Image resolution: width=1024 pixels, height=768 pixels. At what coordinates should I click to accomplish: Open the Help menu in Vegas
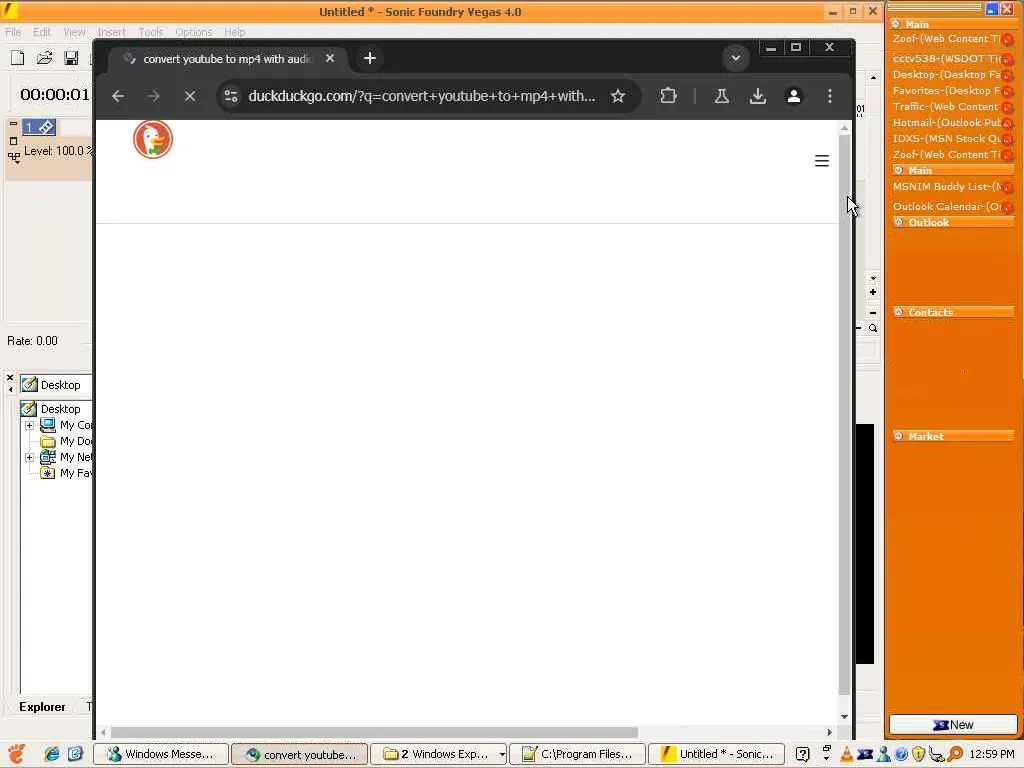234,31
